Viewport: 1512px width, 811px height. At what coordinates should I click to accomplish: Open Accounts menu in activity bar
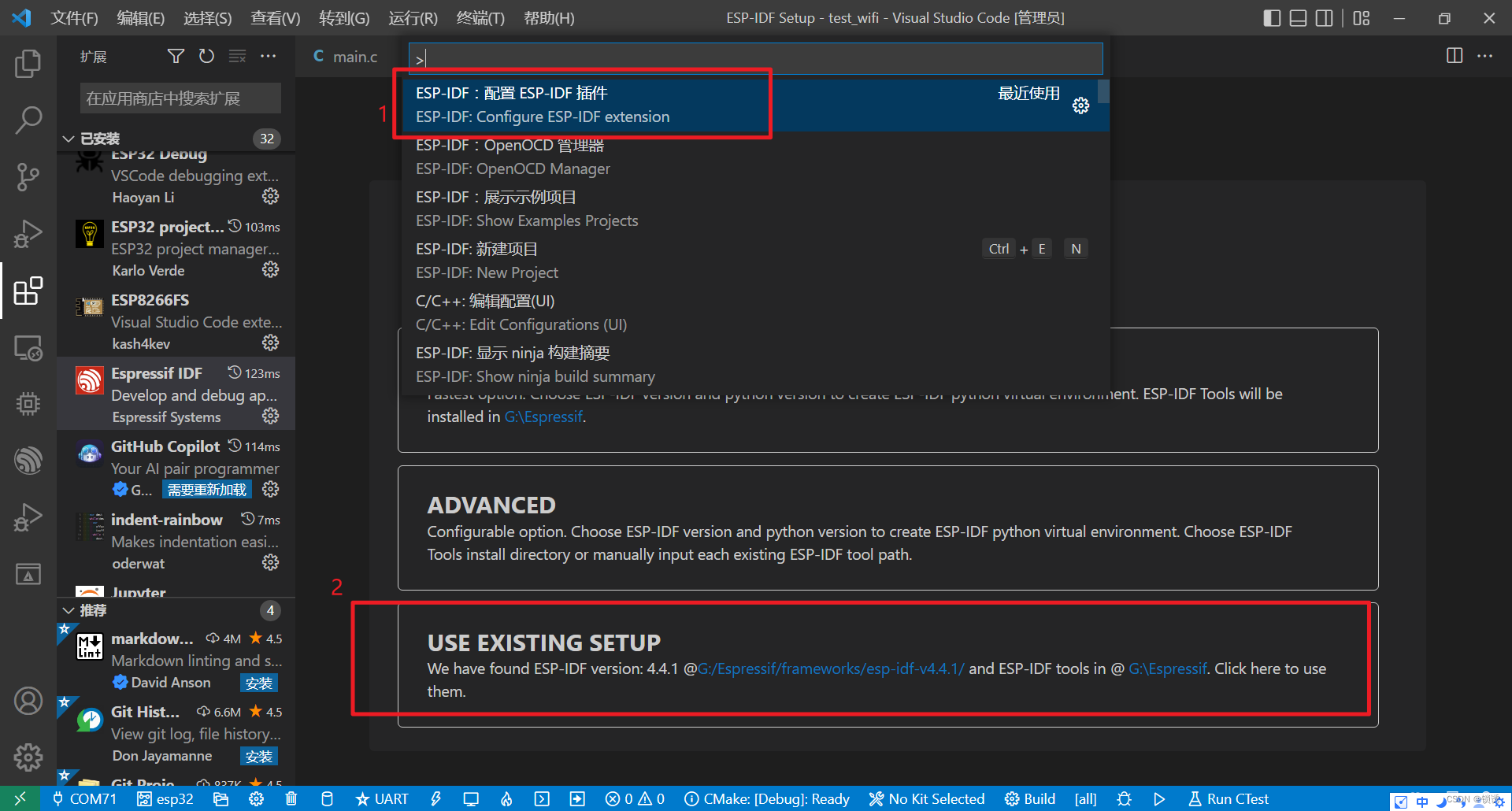[x=28, y=700]
